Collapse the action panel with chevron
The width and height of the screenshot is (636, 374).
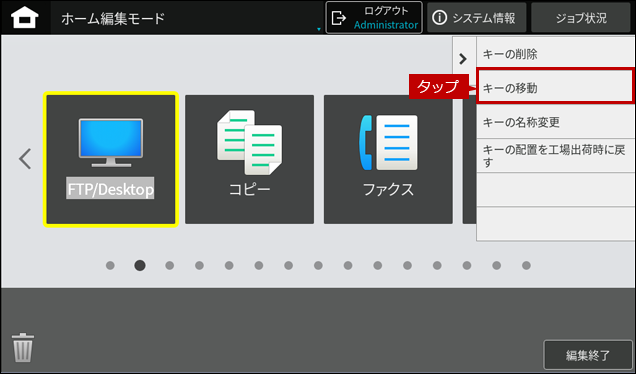click(463, 59)
